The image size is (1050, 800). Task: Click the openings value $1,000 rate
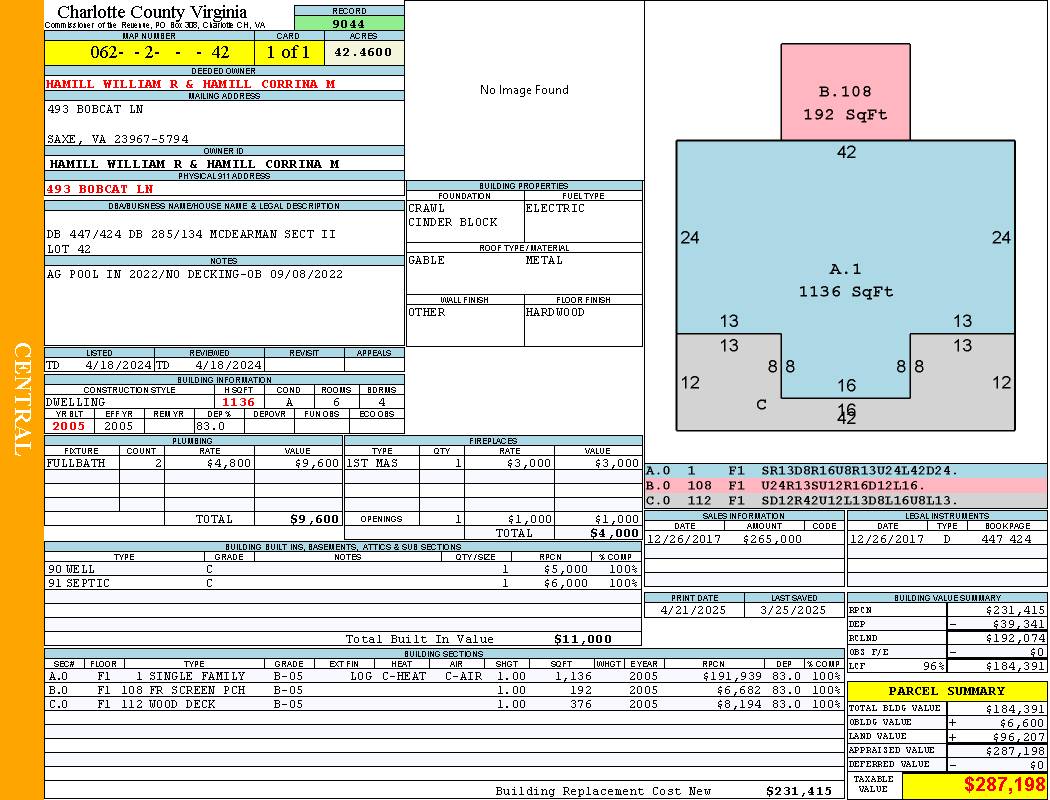click(529, 519)
